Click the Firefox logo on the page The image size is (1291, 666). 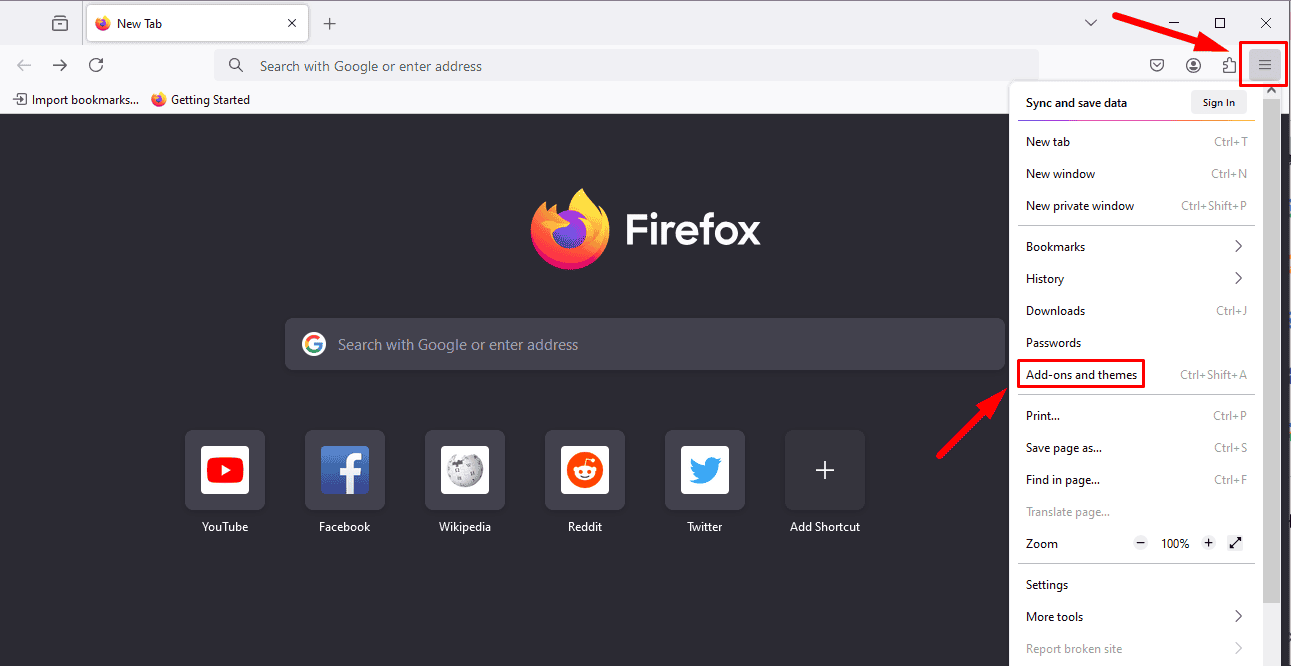pos(570,229)
